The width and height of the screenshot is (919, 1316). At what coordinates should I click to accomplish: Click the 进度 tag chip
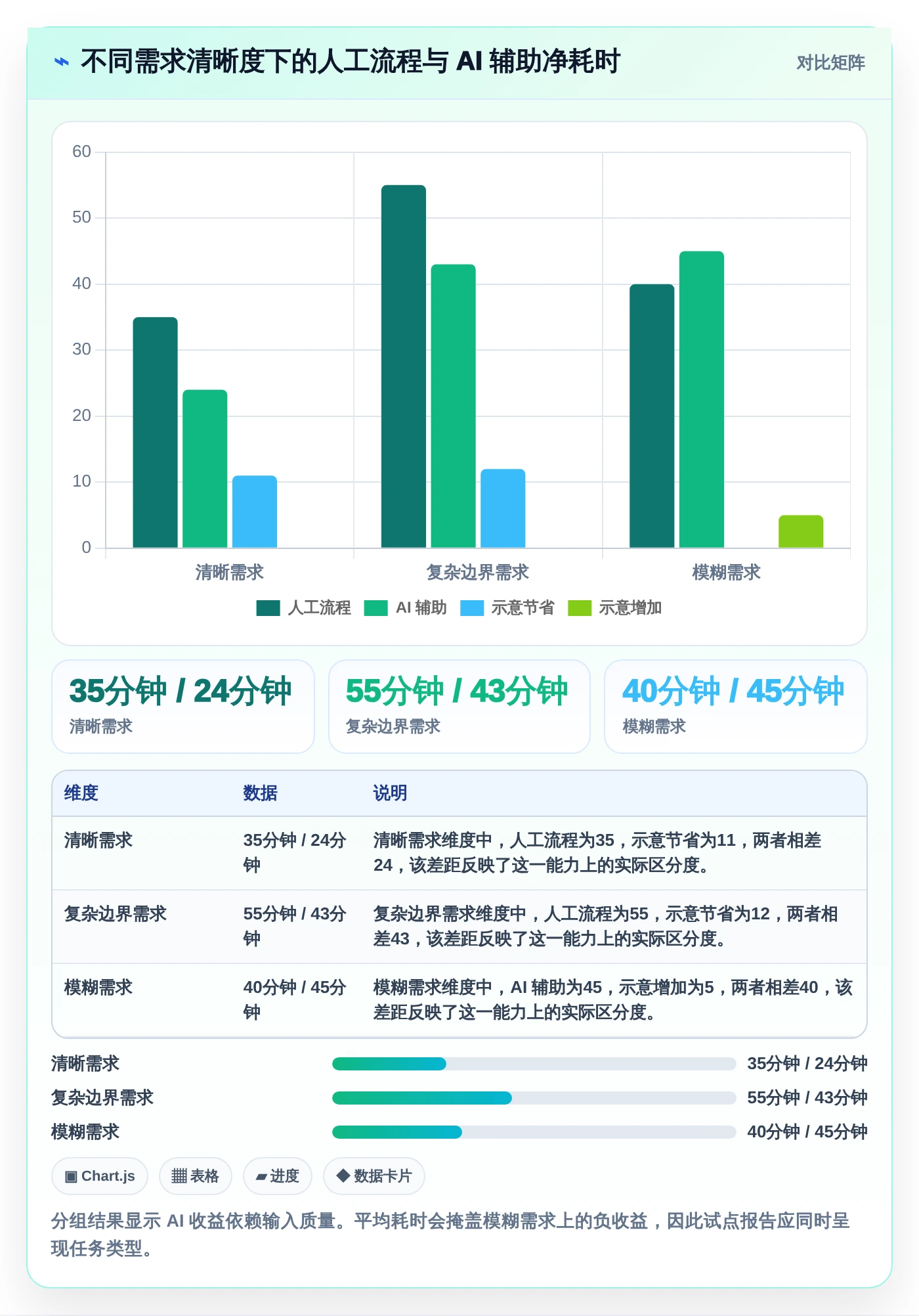(x=278, y=1176)
